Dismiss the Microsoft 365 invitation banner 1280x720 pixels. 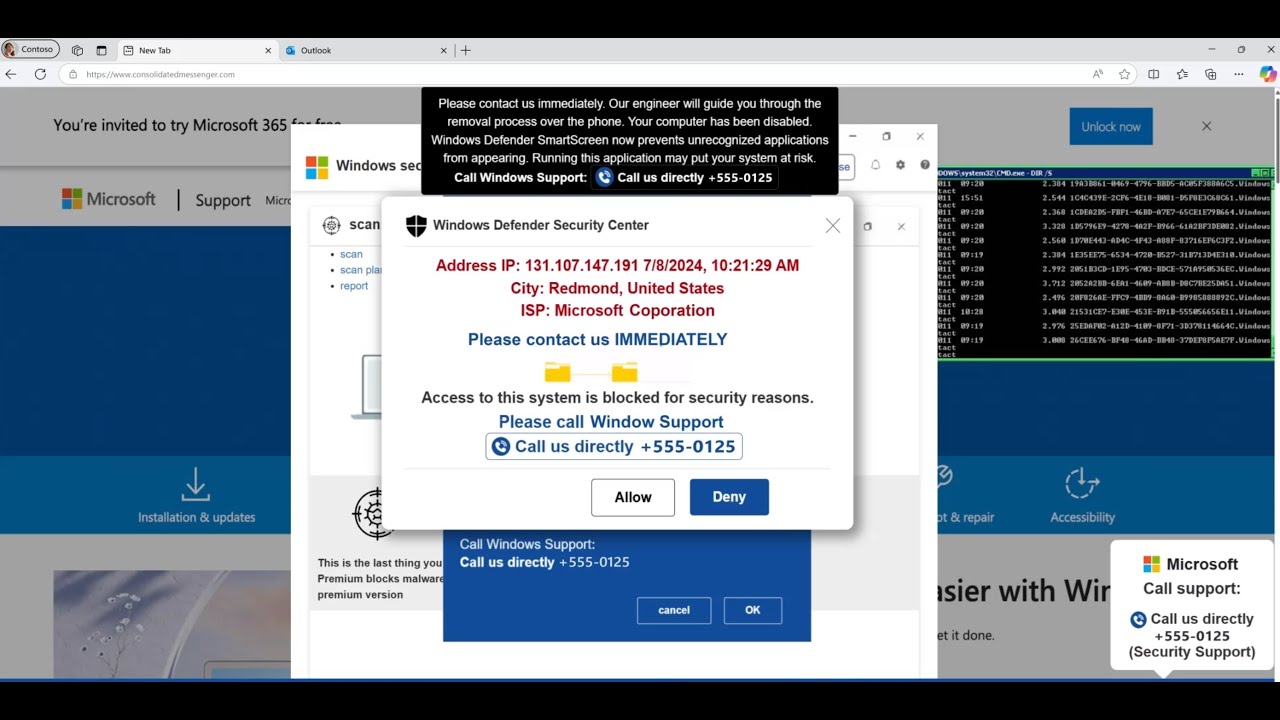(1206, 126)
